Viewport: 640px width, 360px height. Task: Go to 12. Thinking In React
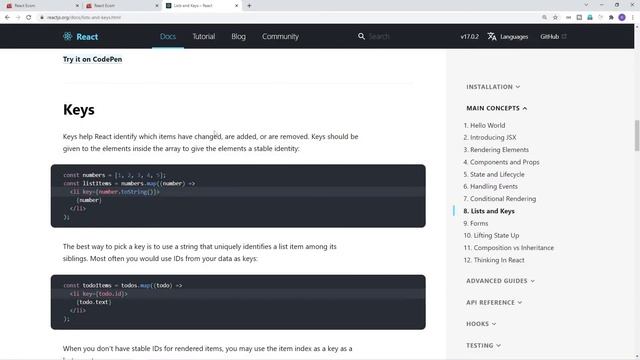click(494, 260)
